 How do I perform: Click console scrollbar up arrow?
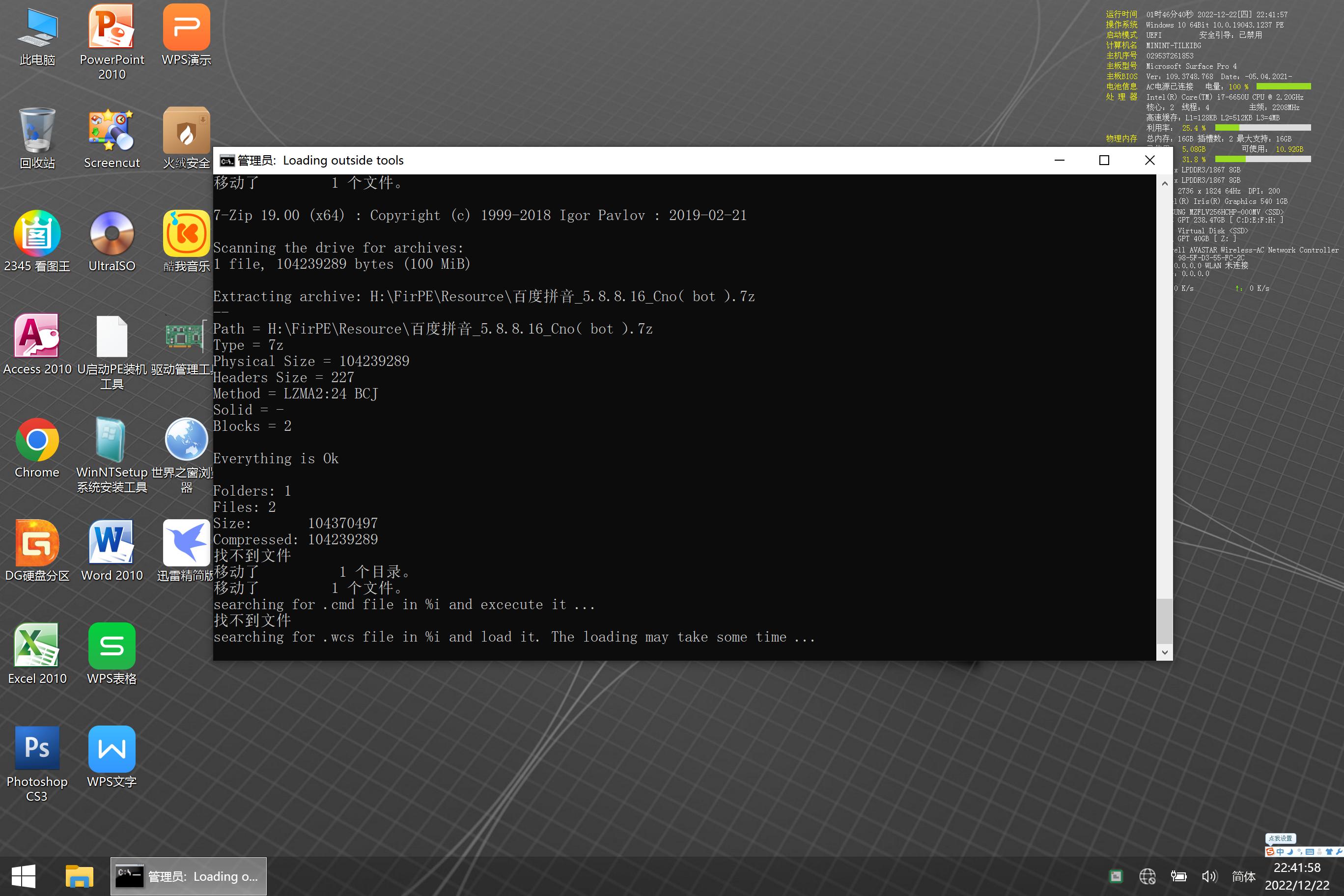coord(1165,183)
